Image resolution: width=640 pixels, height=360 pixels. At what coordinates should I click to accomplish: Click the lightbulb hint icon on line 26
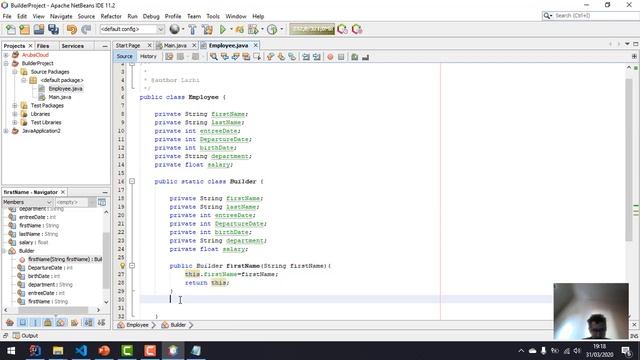click(122, 266)
